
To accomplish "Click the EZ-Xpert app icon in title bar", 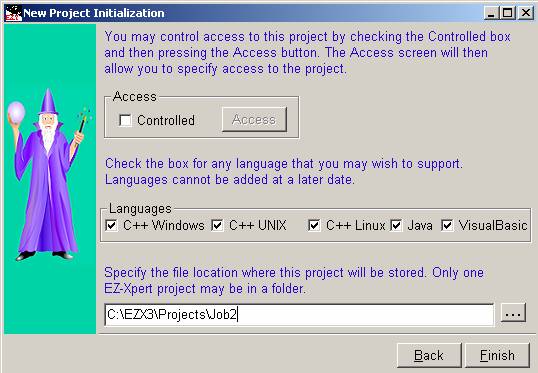I will coord(13,13).
